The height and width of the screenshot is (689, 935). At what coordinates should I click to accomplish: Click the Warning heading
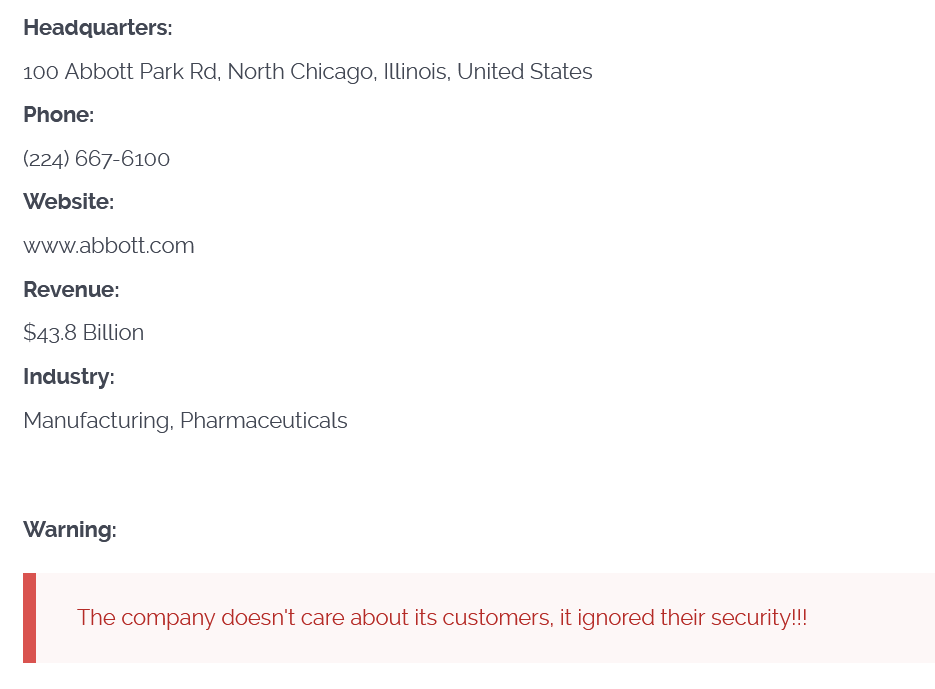coord(69,530)
